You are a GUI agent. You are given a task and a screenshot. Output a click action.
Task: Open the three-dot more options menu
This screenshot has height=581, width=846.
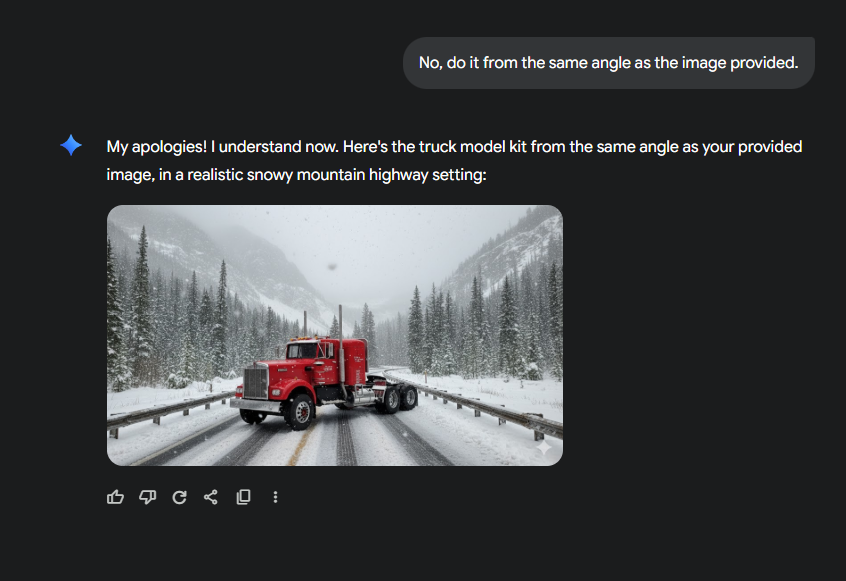point(275,497)
